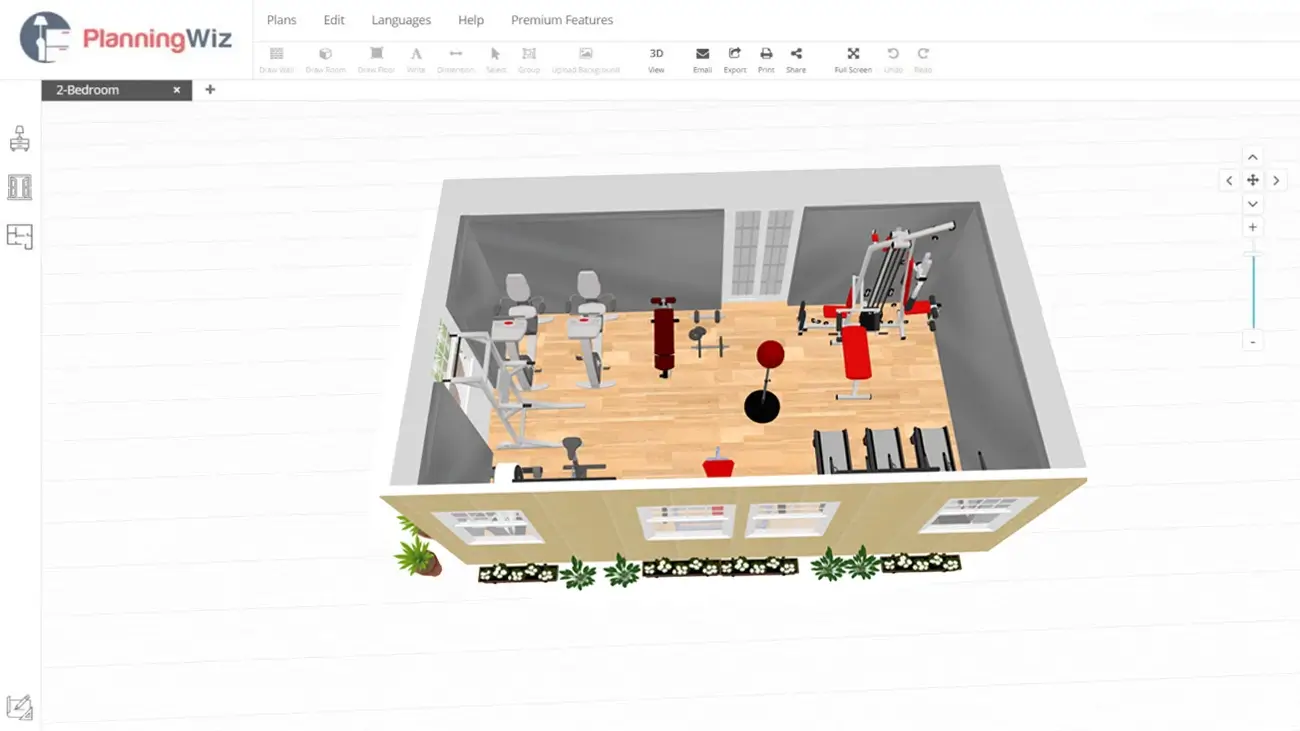1300x731 pixels.
Task: Enable Full Screen mode
Action: click(x=852, y=58)
